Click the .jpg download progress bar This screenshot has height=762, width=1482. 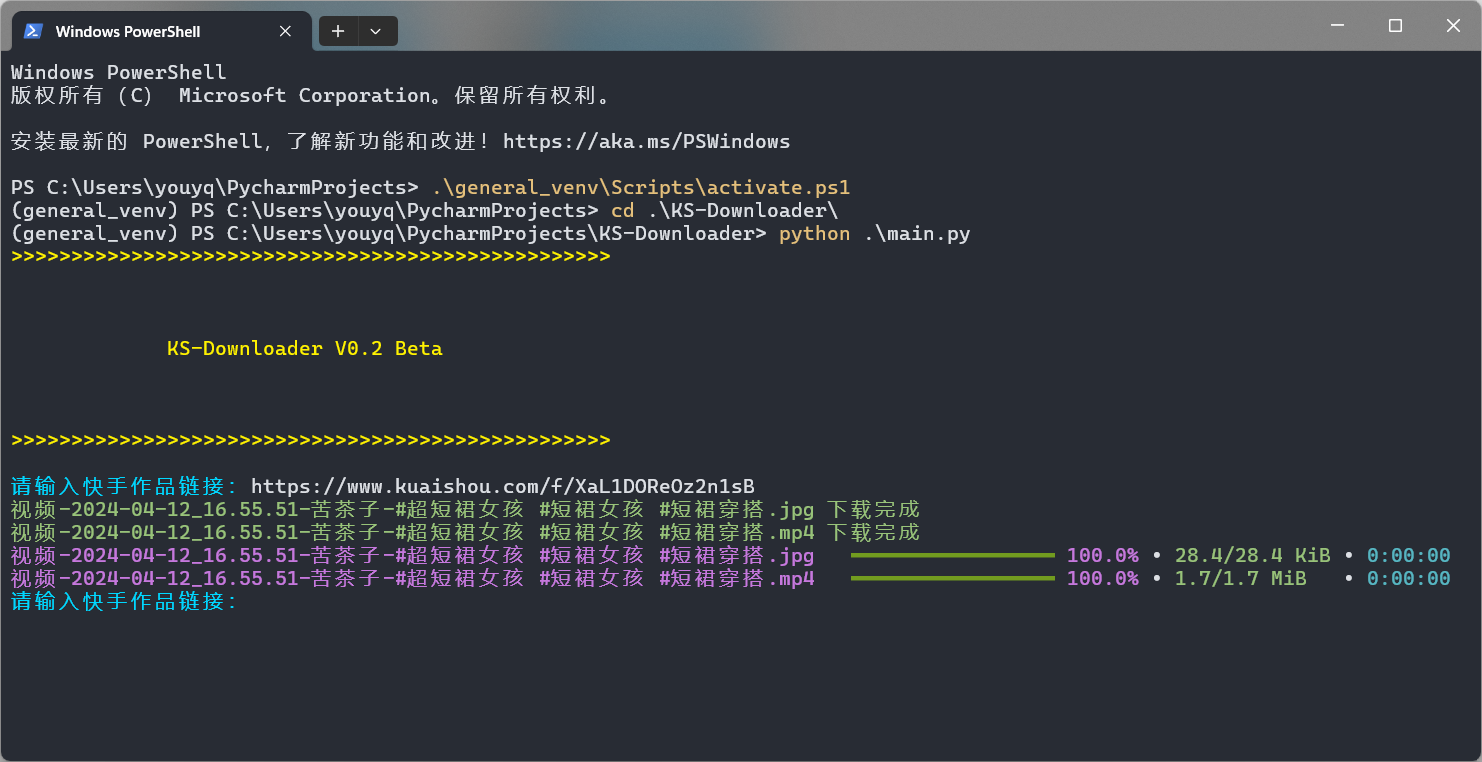tap(952, 555)
